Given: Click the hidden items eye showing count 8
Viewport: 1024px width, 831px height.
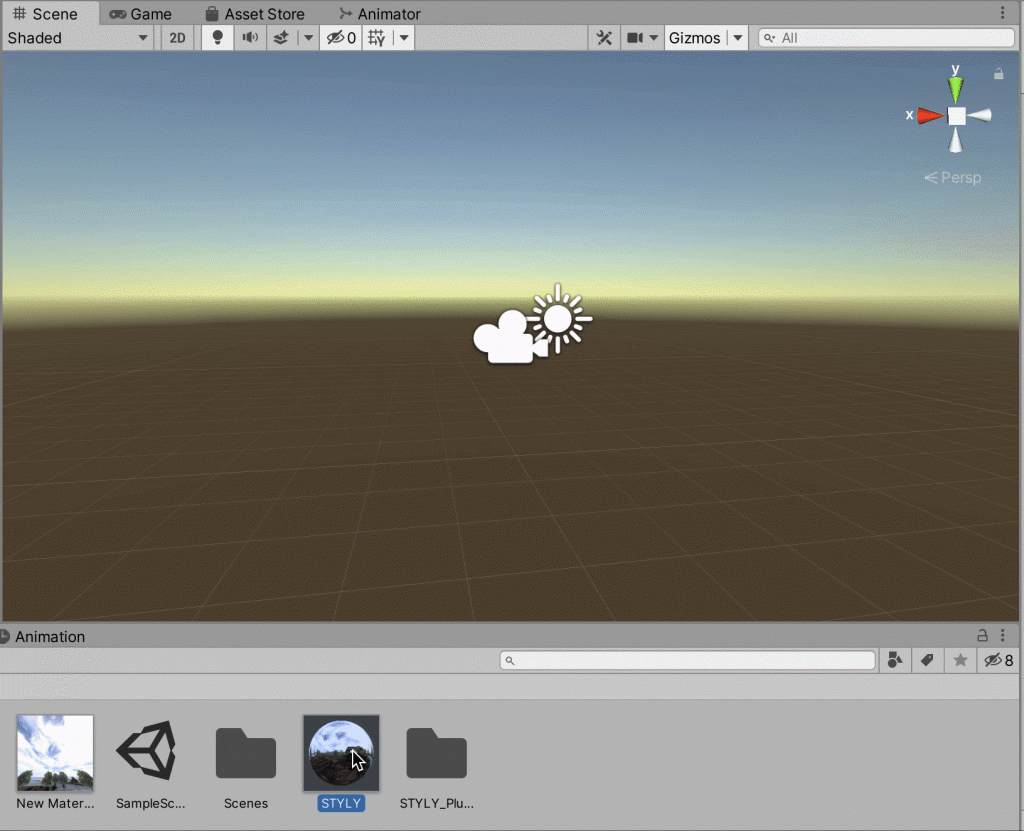Looking at the screenshot, I should [993, 660].
